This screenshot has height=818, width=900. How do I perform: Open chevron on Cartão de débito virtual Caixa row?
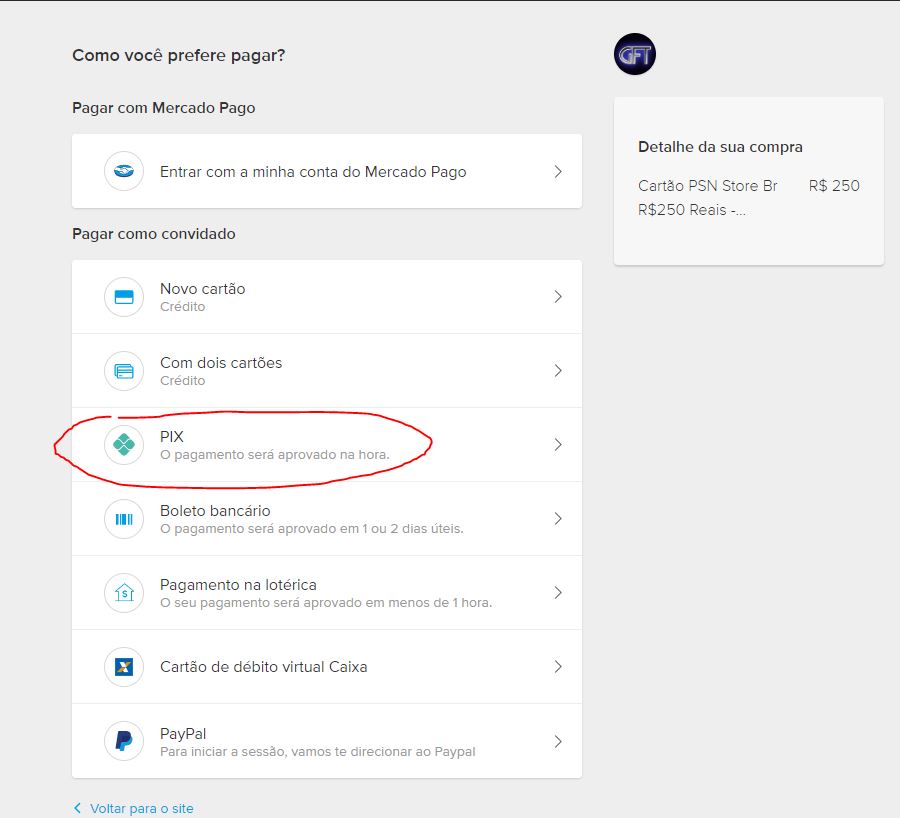558,666
